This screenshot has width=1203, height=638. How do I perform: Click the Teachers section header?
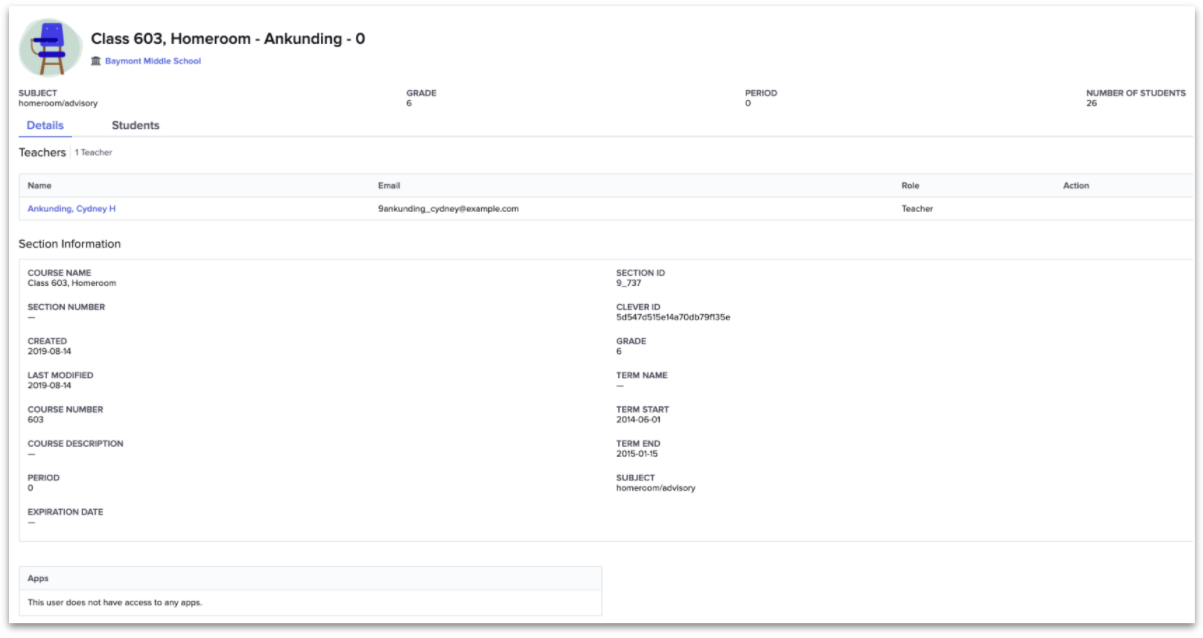[x=41, y=152]
